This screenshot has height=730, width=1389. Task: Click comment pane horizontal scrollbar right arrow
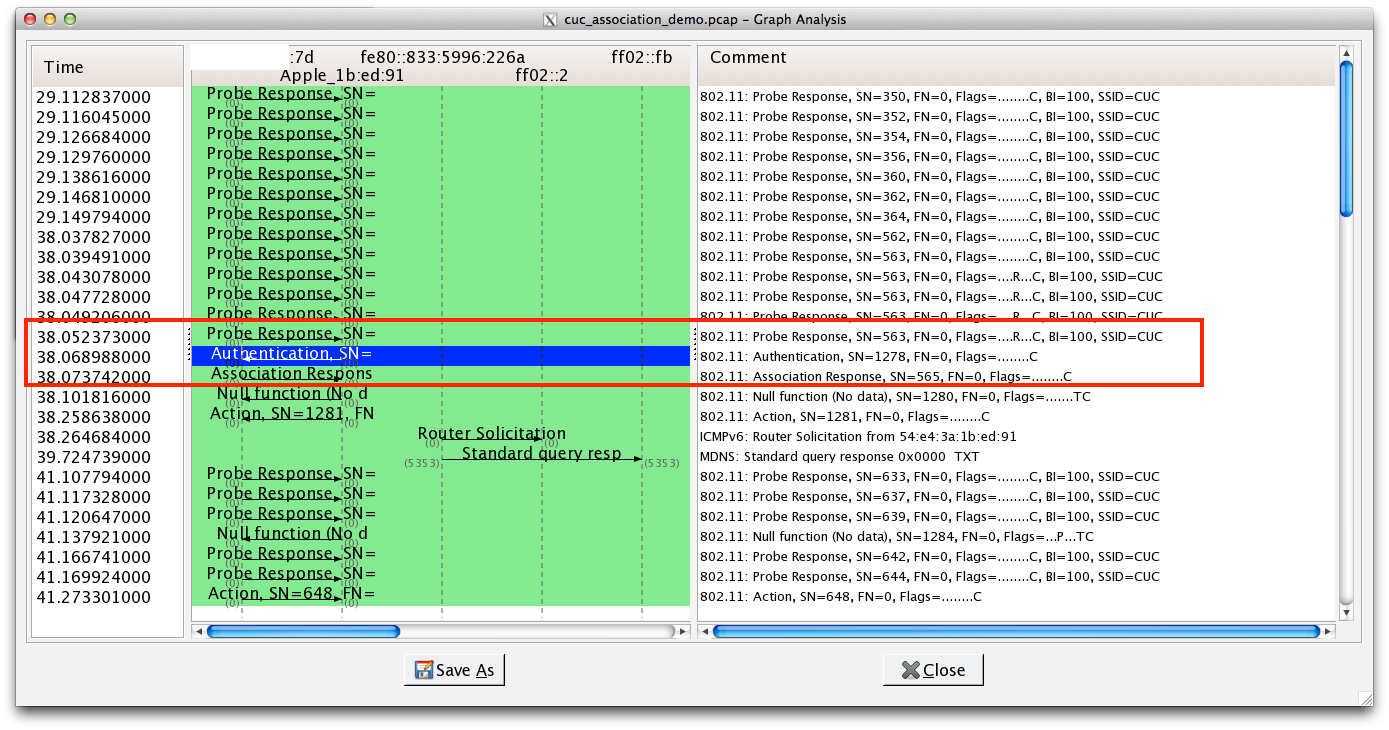click(1329, 631)
